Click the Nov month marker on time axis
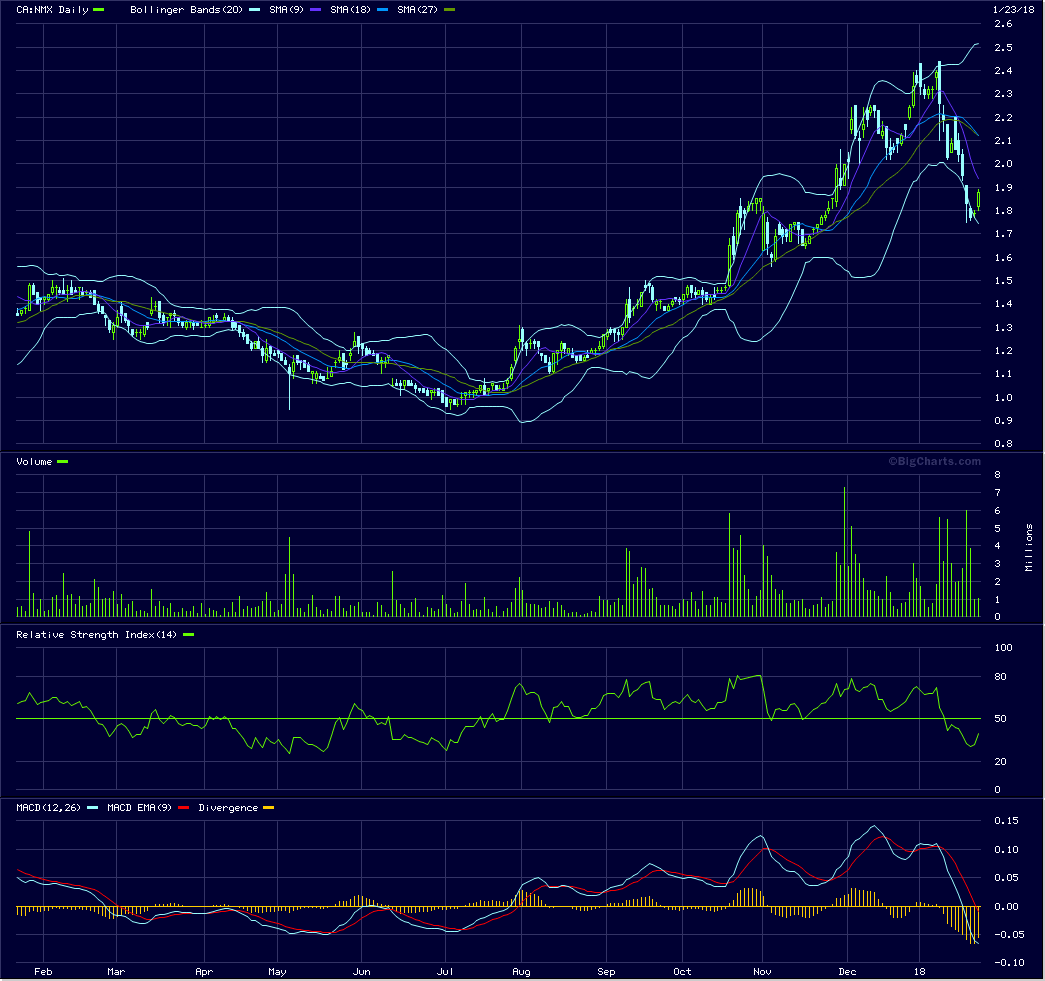 (x=762, y=971)
